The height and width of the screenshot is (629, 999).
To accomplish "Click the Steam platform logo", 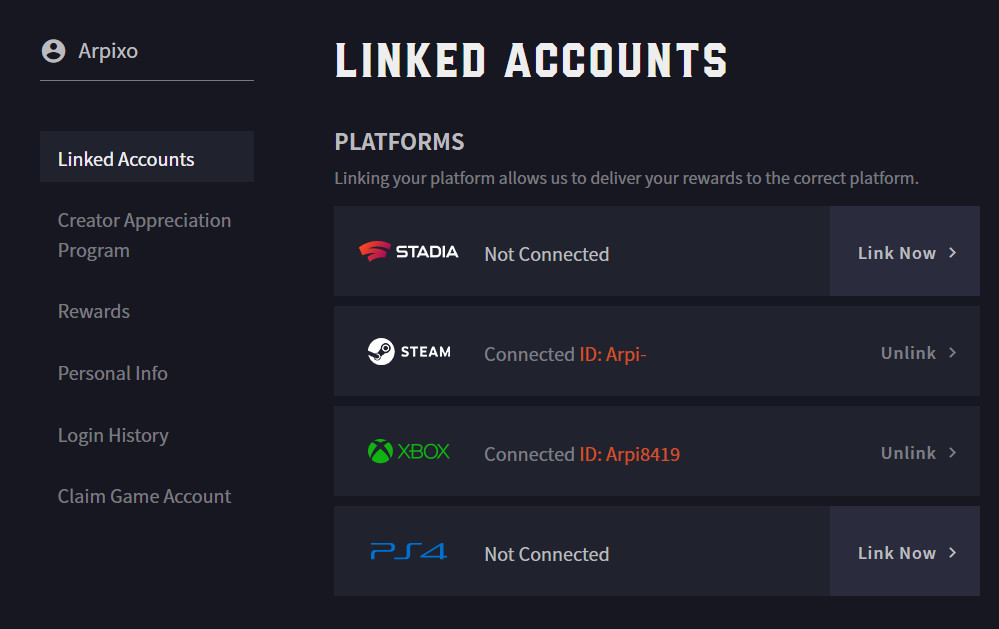I will point(409,352).
